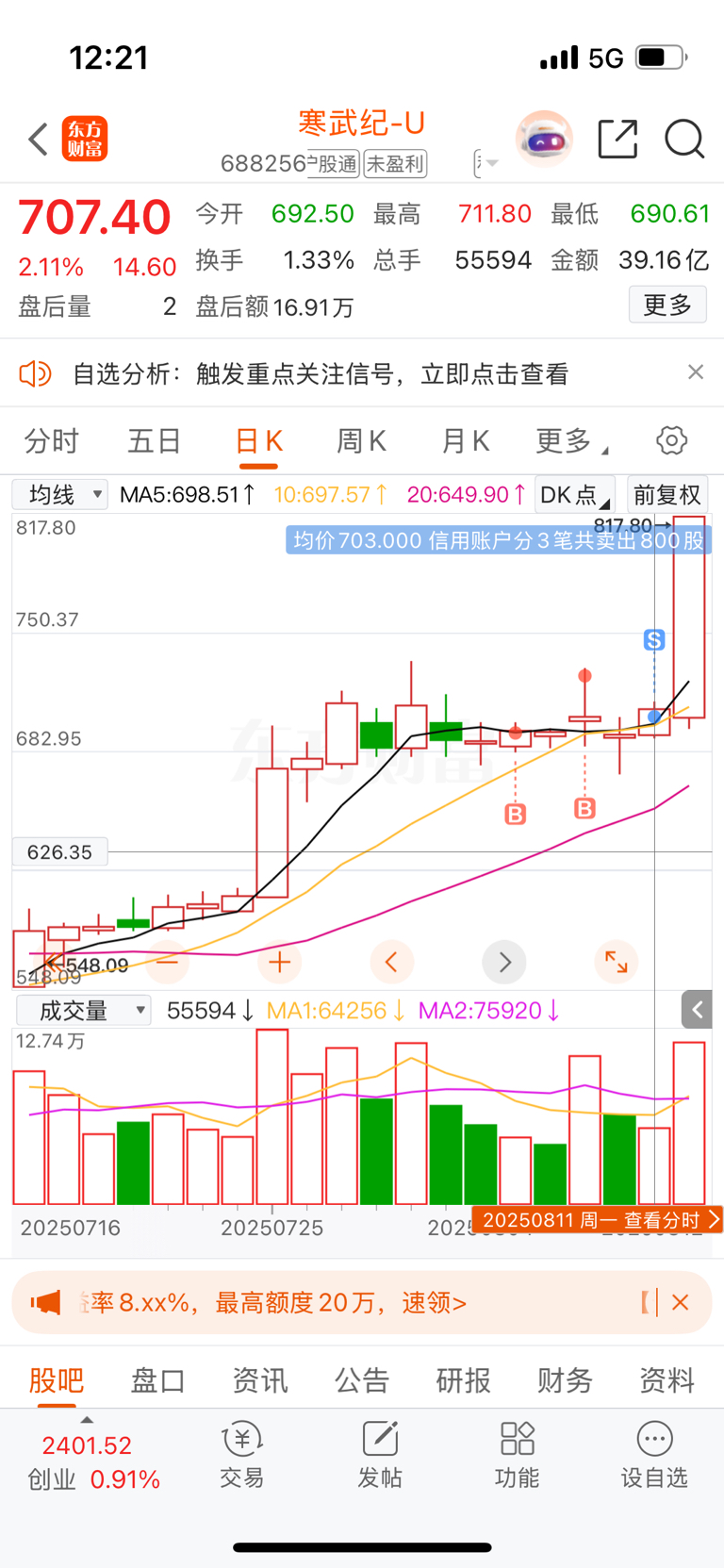Select the 研报 tab
This screenshot has height=1568, width=724.
(464, 1379)
